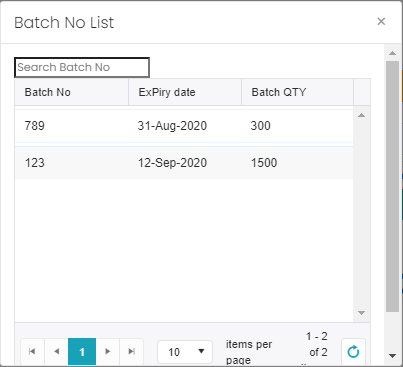Click the grid scroll up arrow
The width and height of the screenshot is (403, 367).
(361, 115)
